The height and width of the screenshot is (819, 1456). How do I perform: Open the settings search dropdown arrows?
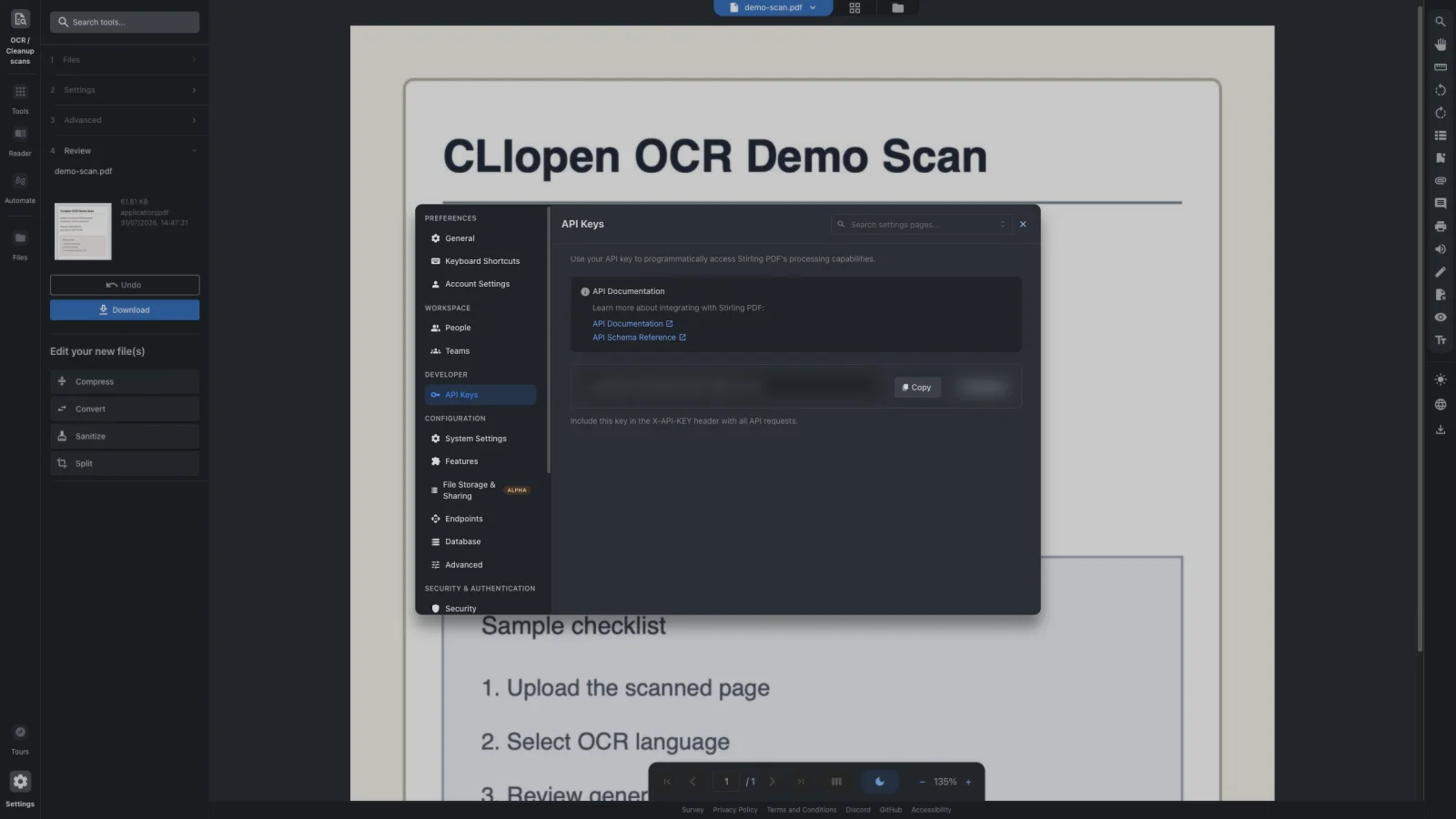(1002, 225)
